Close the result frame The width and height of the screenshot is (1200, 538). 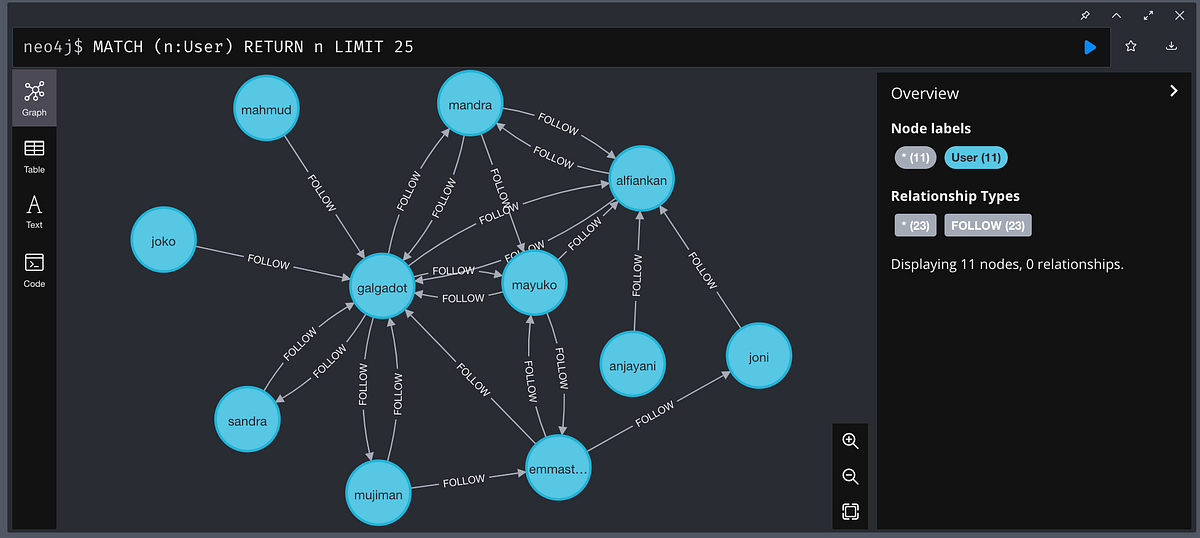(1179, 15)
